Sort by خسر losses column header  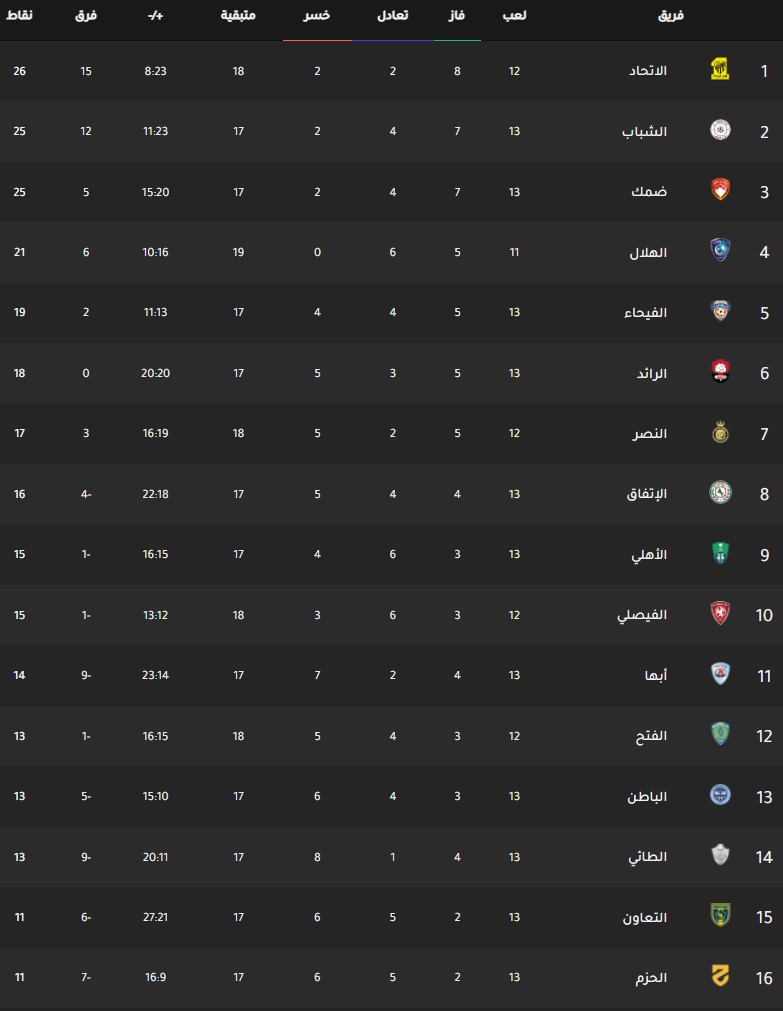pos(317,15)
